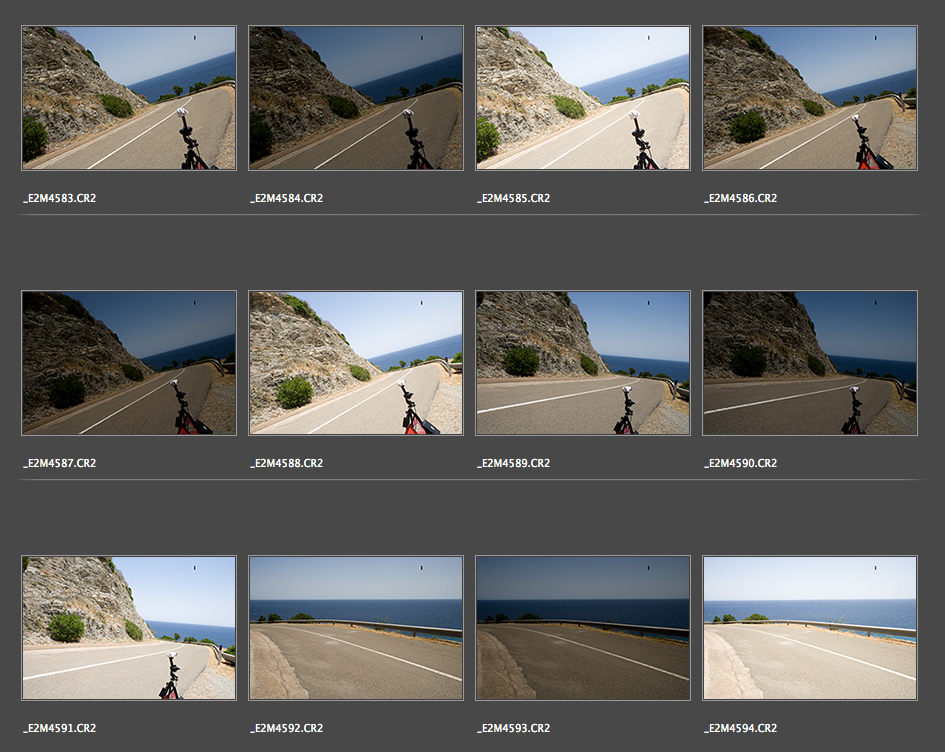Select the _E2M4588.CR2 photo thumbnail

pyautogui.click(x=356, y=363)
